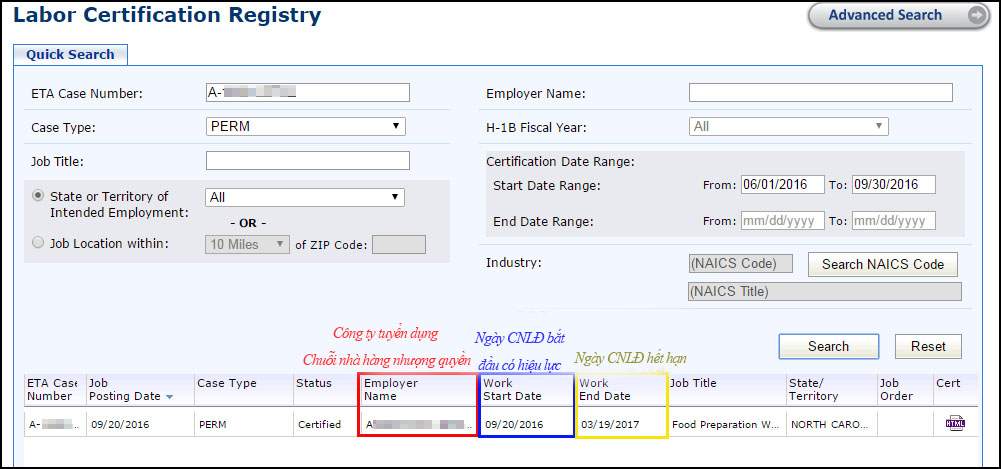
Task: Click the Employer Name text field
Action: (820, 92)
